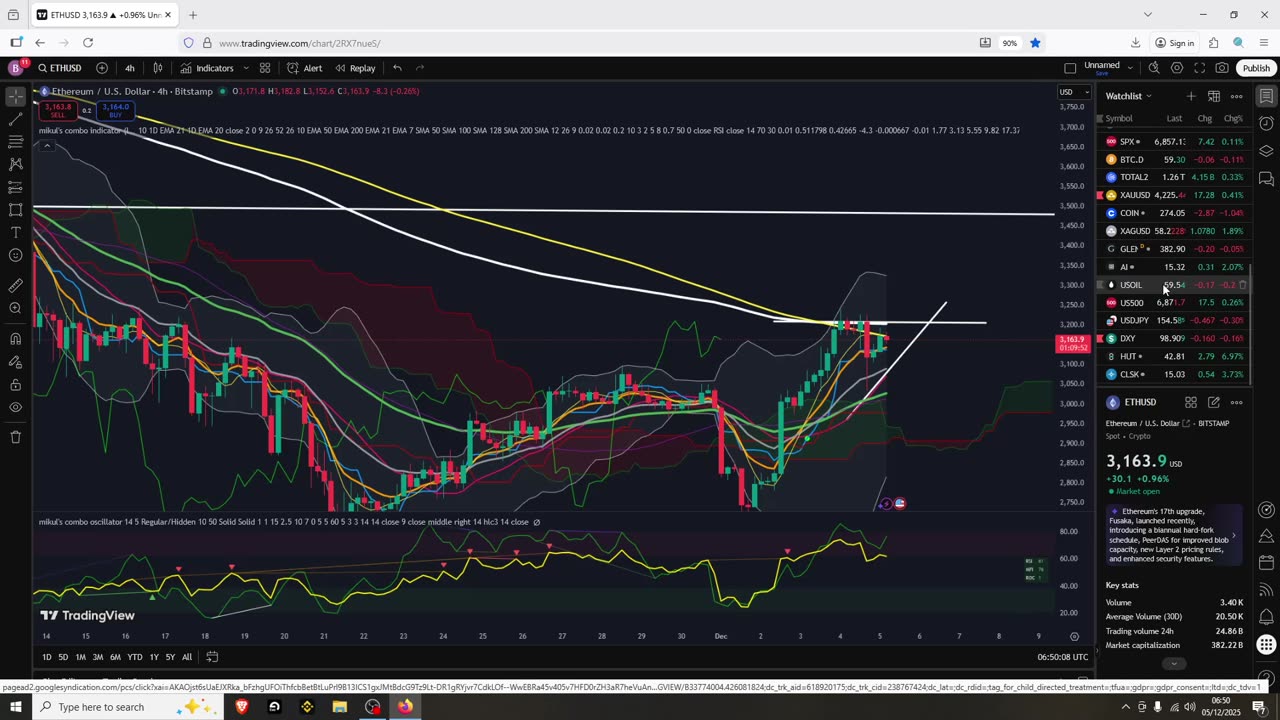The image size is (1280, 720).
Task: Open the object tree layers panel
Action: click(1266, 151)
